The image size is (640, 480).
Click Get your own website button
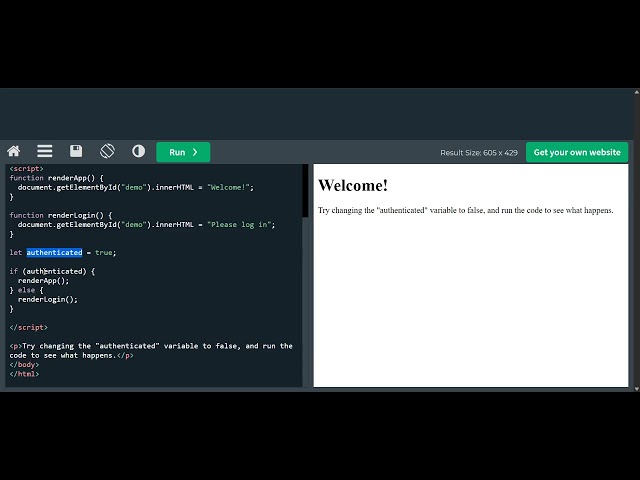pyautogui.click(x=577, y=152)
